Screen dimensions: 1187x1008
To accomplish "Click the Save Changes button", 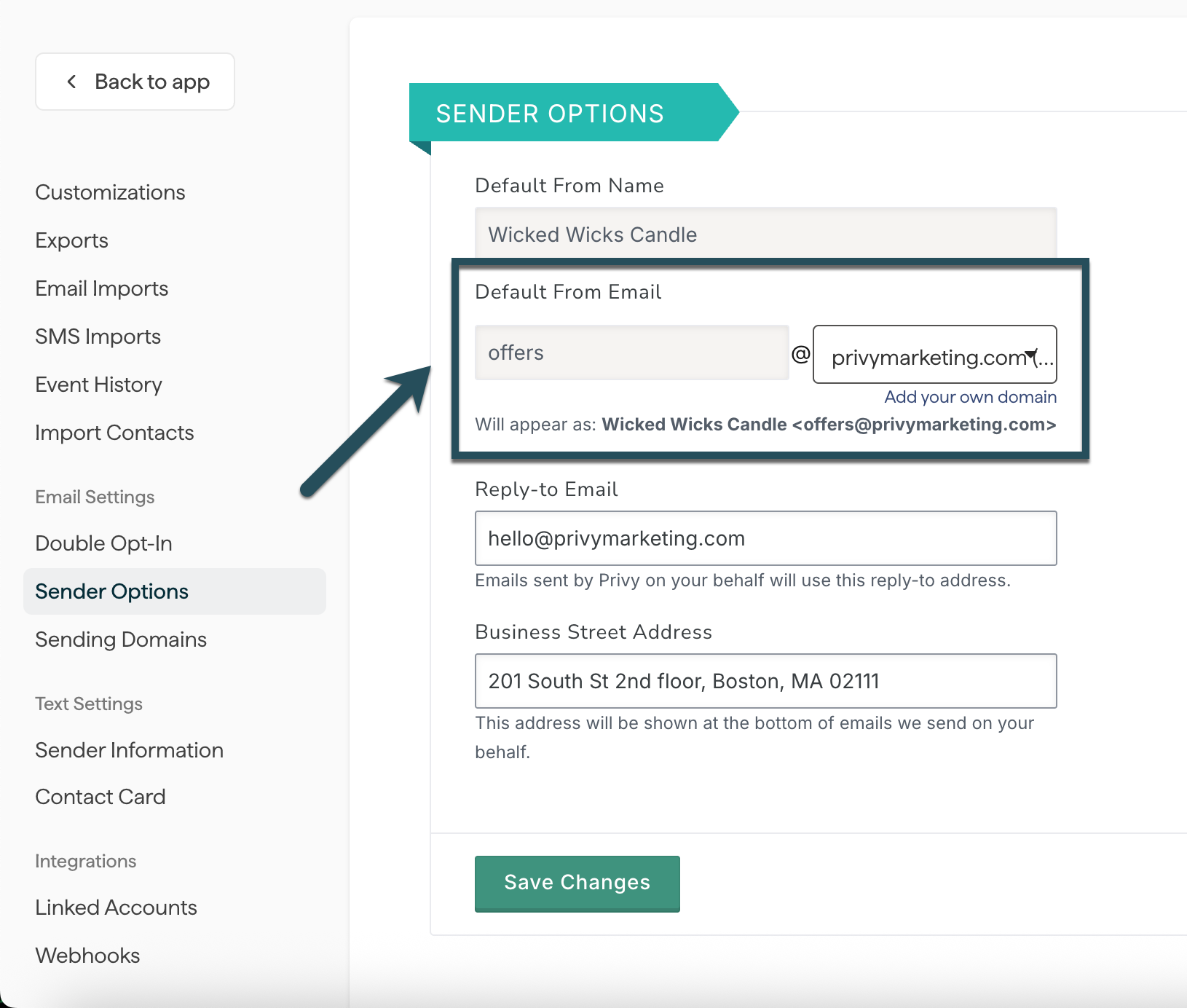I will tap(577, 883).
